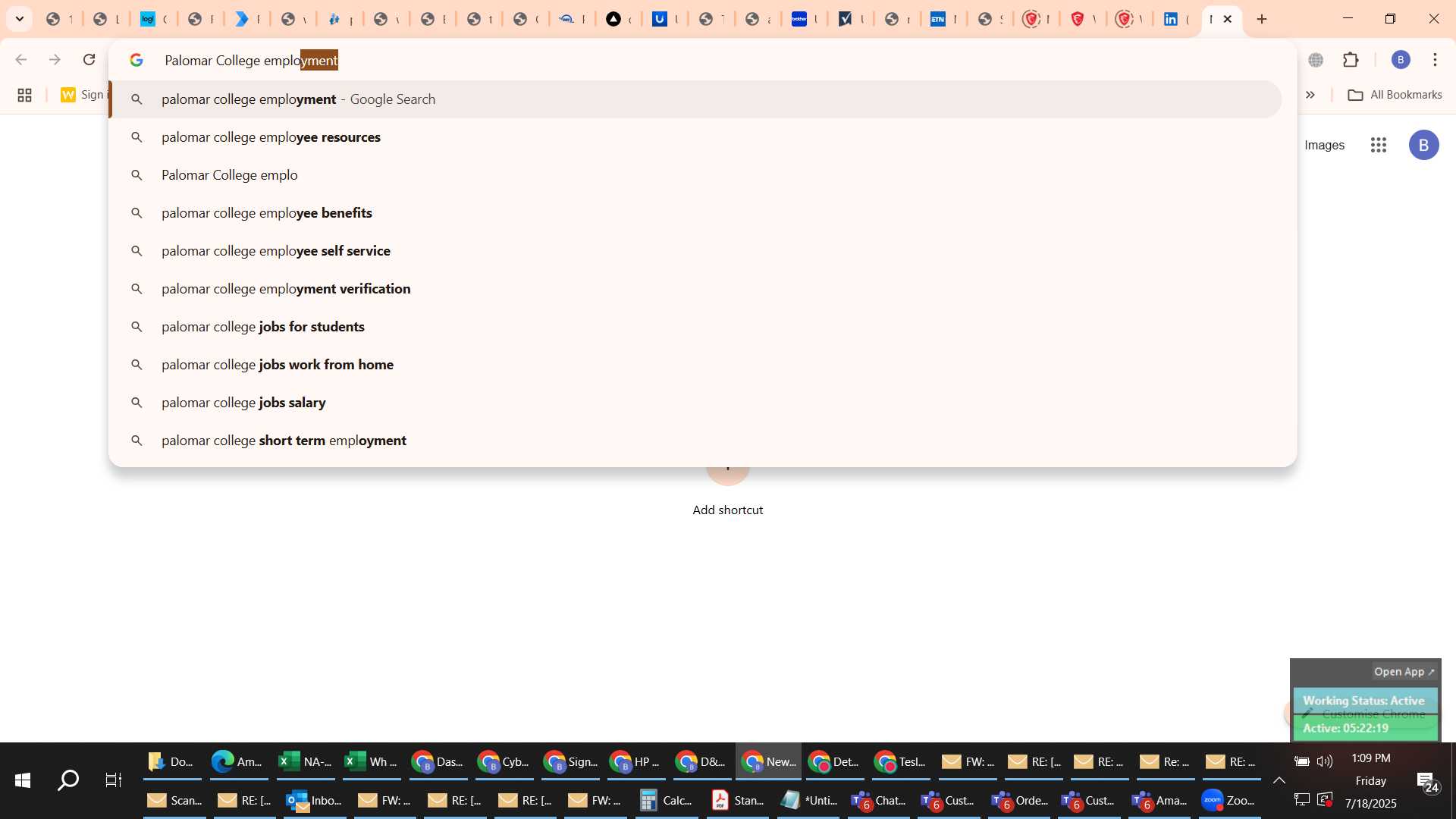Open the Extensions puzzle icon
Screen dimensions: 1456x819
[1351, 59]
